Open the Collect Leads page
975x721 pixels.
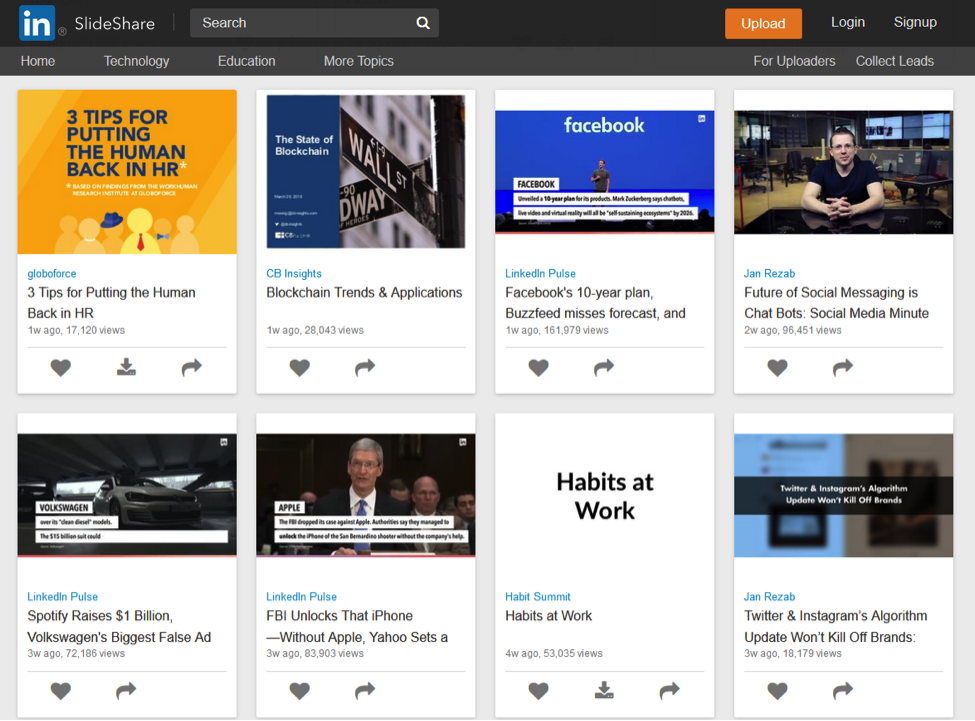[x=895, y=61]
